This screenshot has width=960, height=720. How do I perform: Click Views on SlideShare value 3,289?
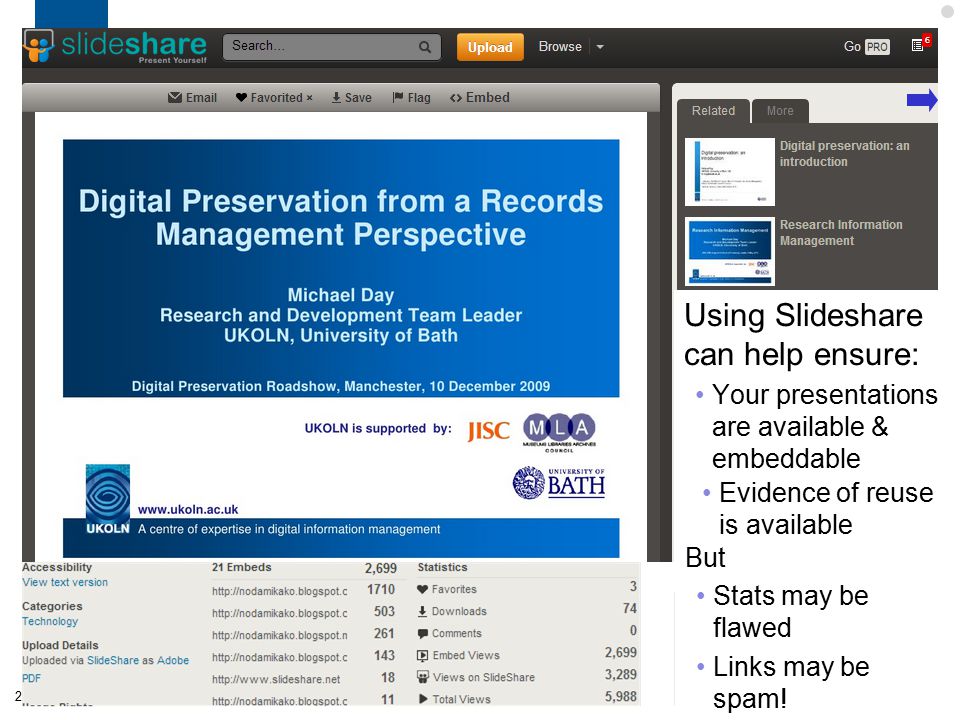(x=621, y=675)
